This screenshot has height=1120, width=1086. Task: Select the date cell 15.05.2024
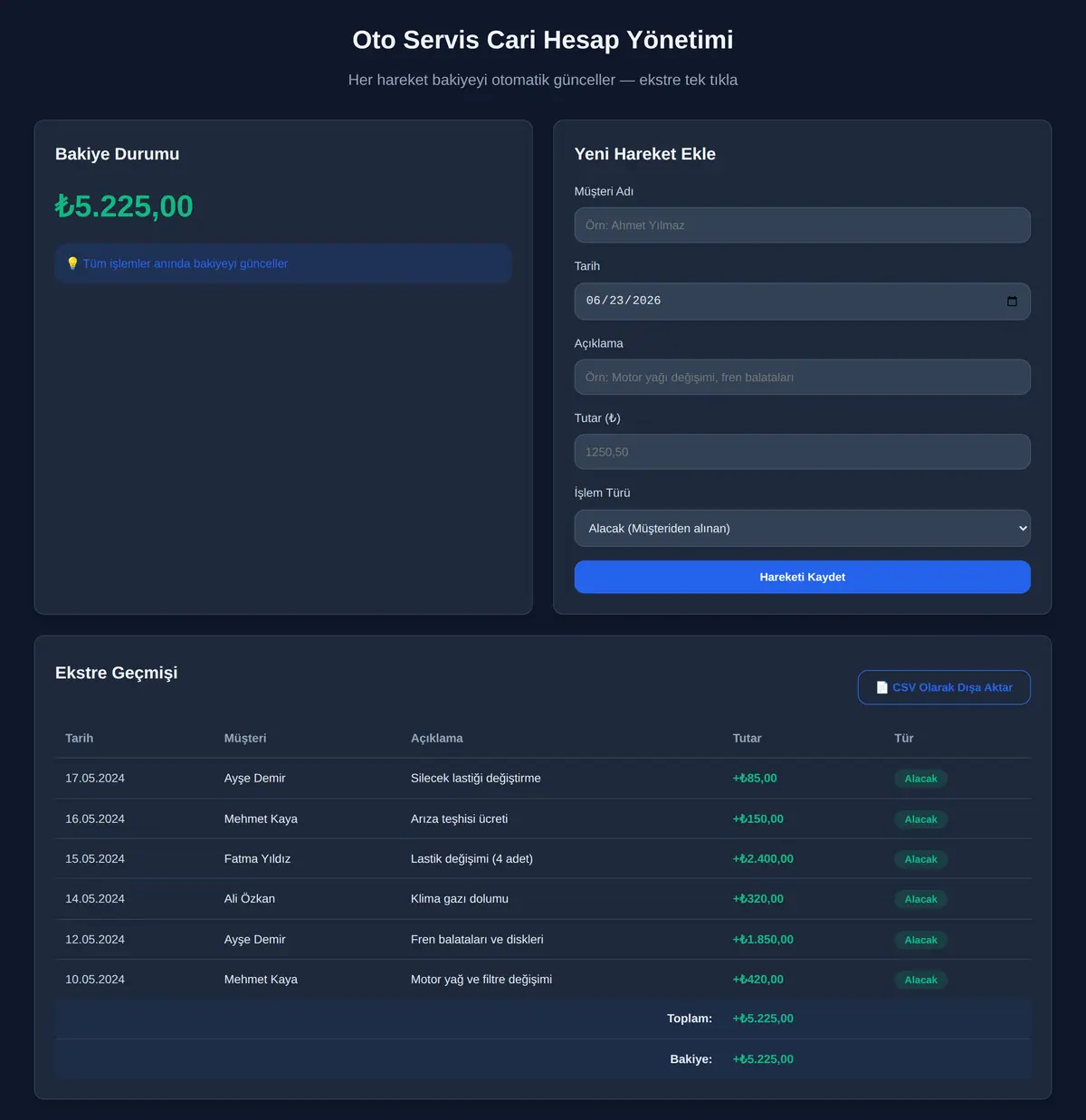(x=95, y=858)
